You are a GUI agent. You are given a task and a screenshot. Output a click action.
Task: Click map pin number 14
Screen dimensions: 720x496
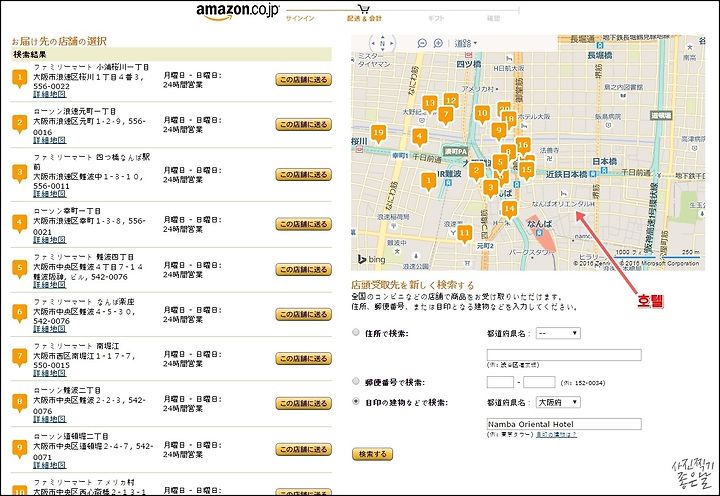tap(509, 210)
